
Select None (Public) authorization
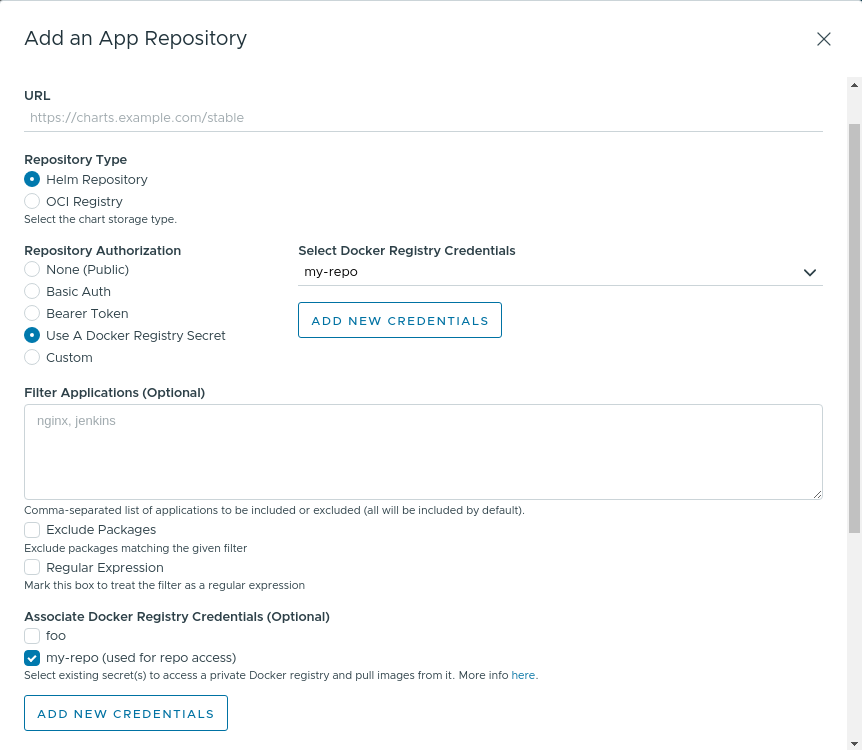pos(31,269)
